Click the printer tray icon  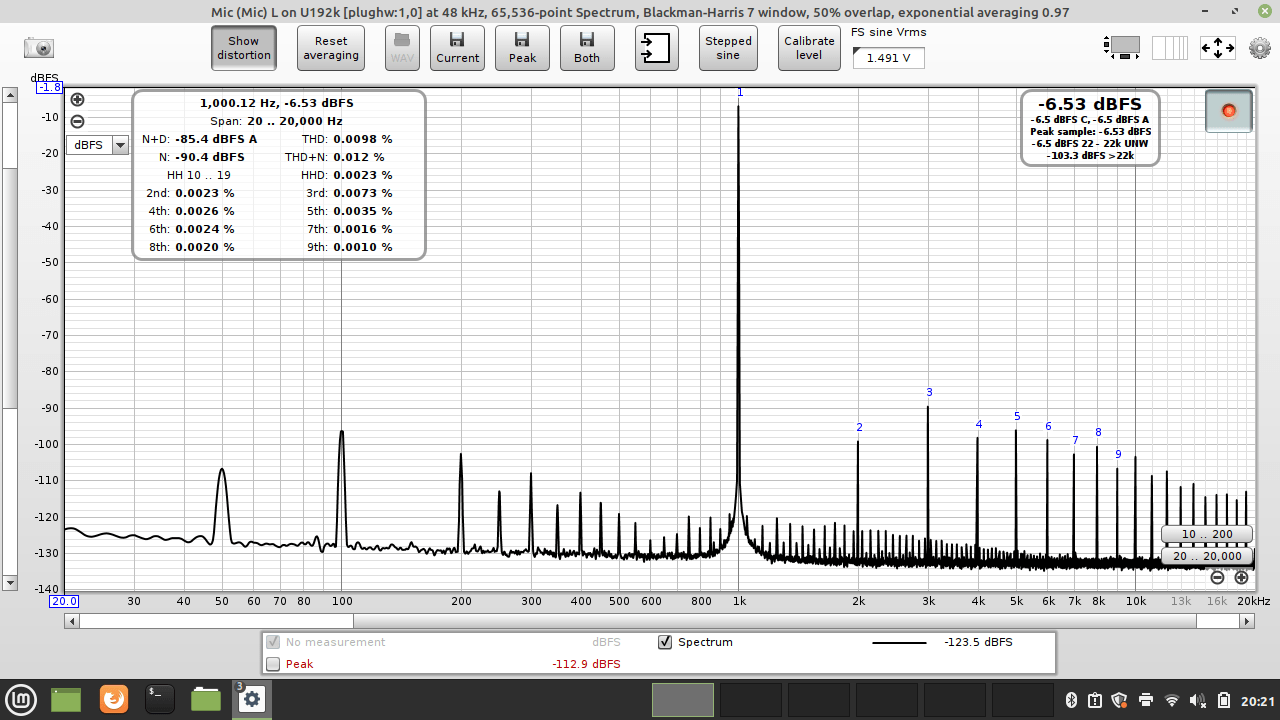1146,700
